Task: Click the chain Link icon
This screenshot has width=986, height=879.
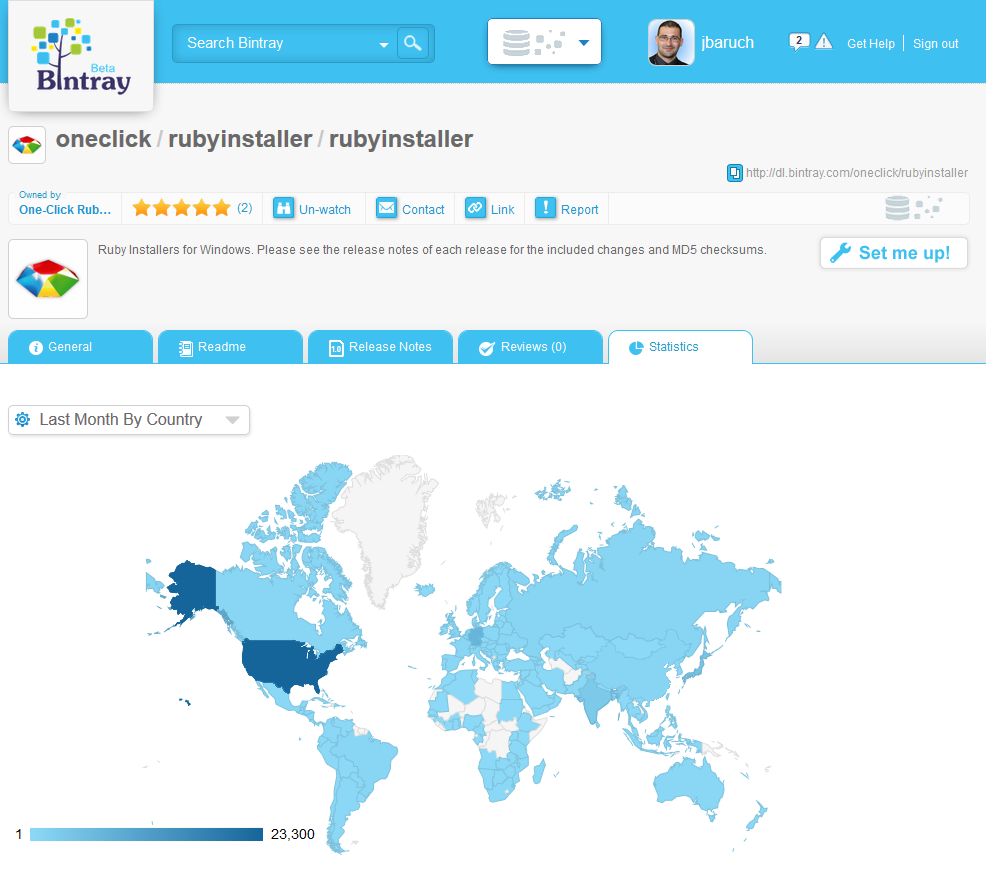Action: coord(475,208)
